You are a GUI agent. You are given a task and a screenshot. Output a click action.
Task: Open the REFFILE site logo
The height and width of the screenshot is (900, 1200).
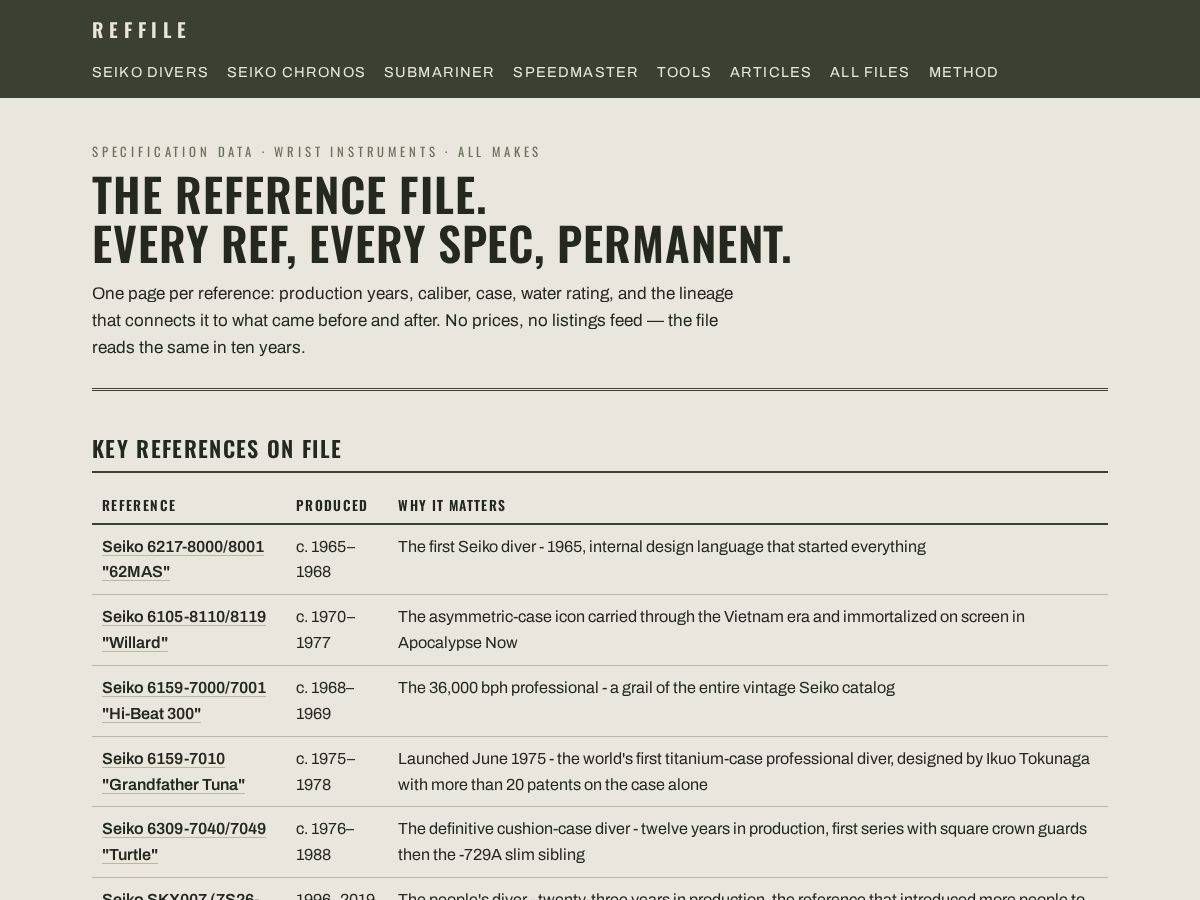coord(140,30)
